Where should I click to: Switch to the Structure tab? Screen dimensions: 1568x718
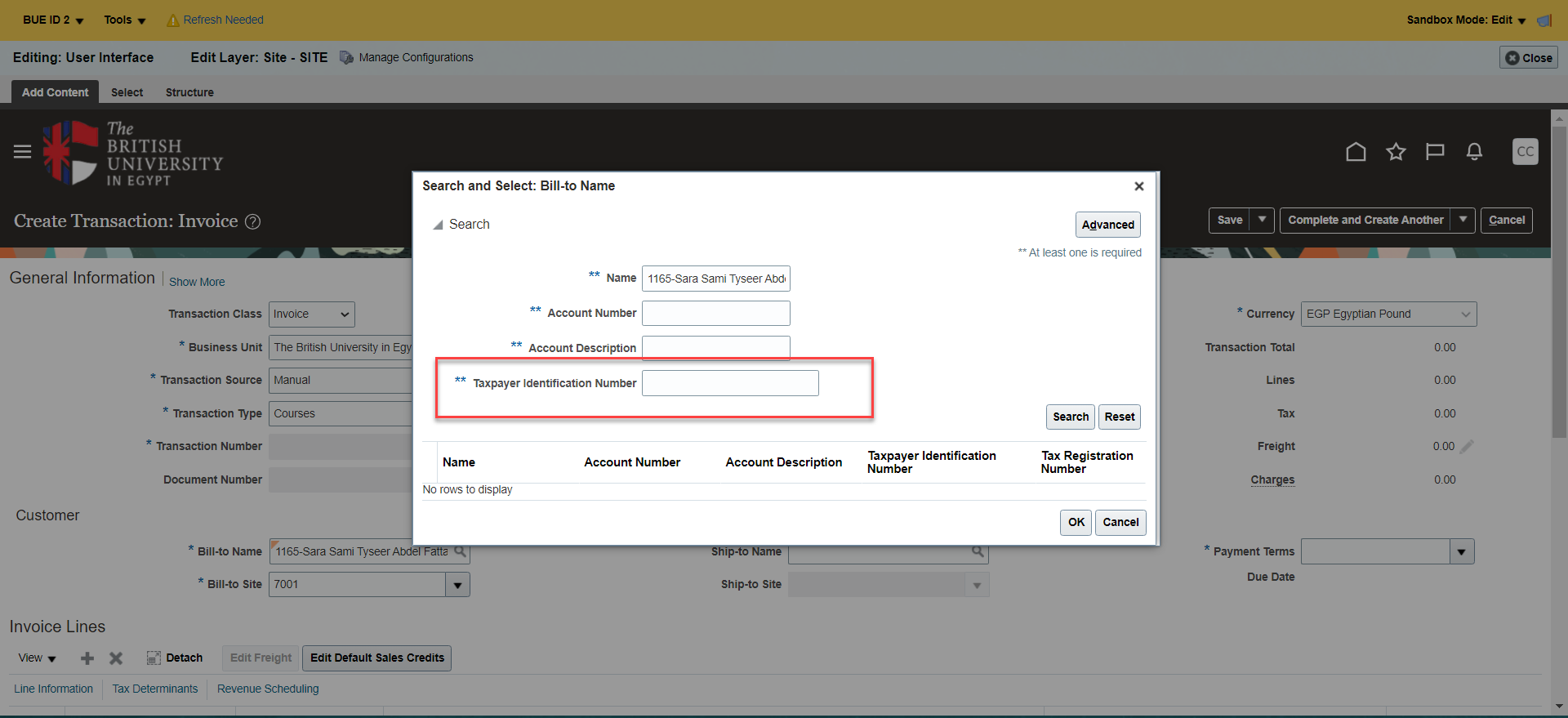click(189, 92)
